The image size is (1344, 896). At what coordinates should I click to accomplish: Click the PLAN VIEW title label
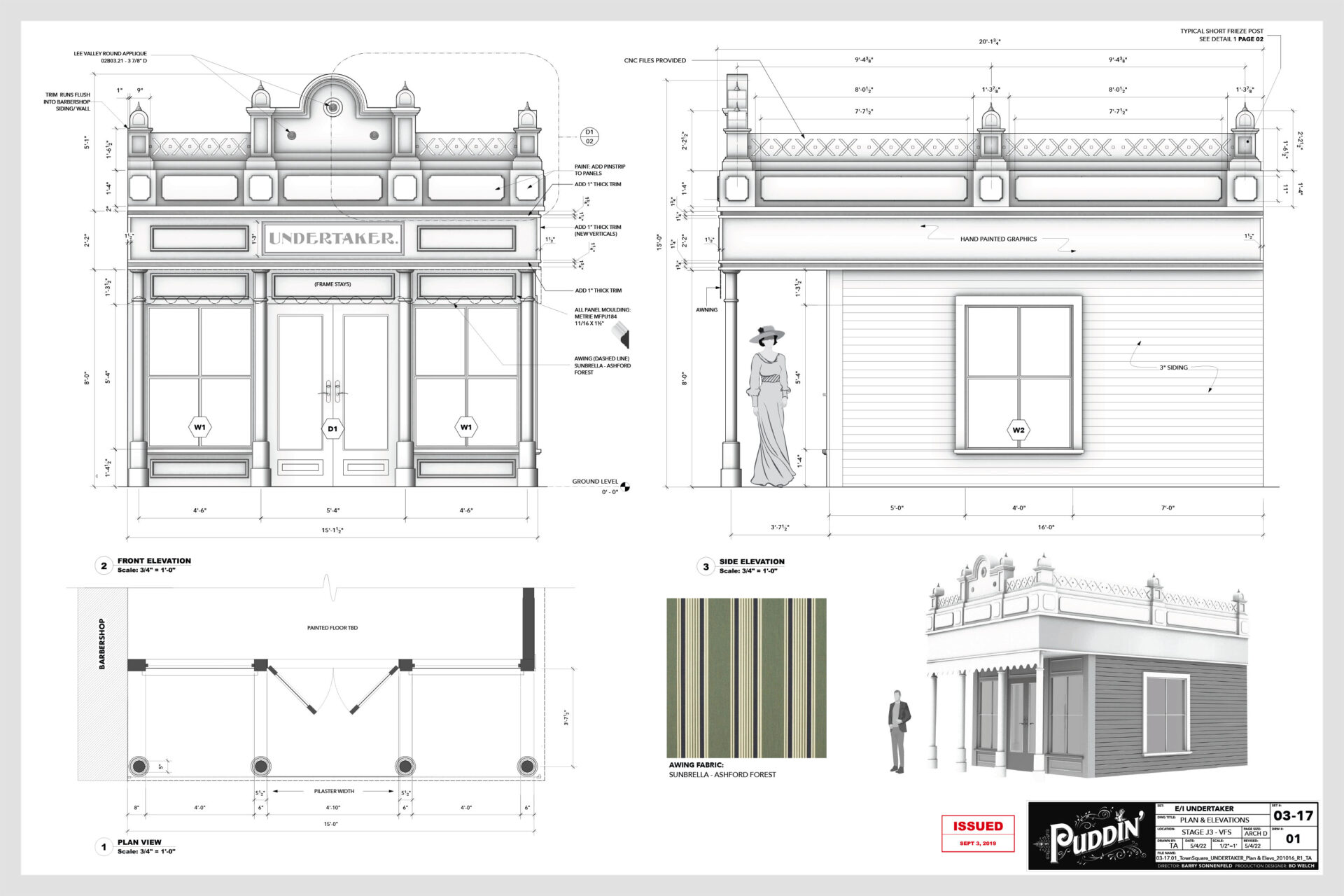[x=139, y=842]
